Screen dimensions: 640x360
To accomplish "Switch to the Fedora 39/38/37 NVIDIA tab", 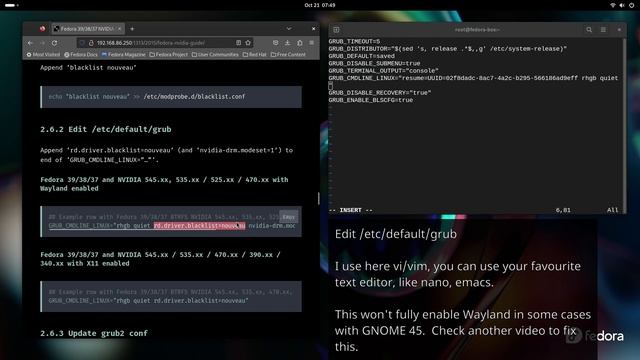I will [x=87, y=29].
